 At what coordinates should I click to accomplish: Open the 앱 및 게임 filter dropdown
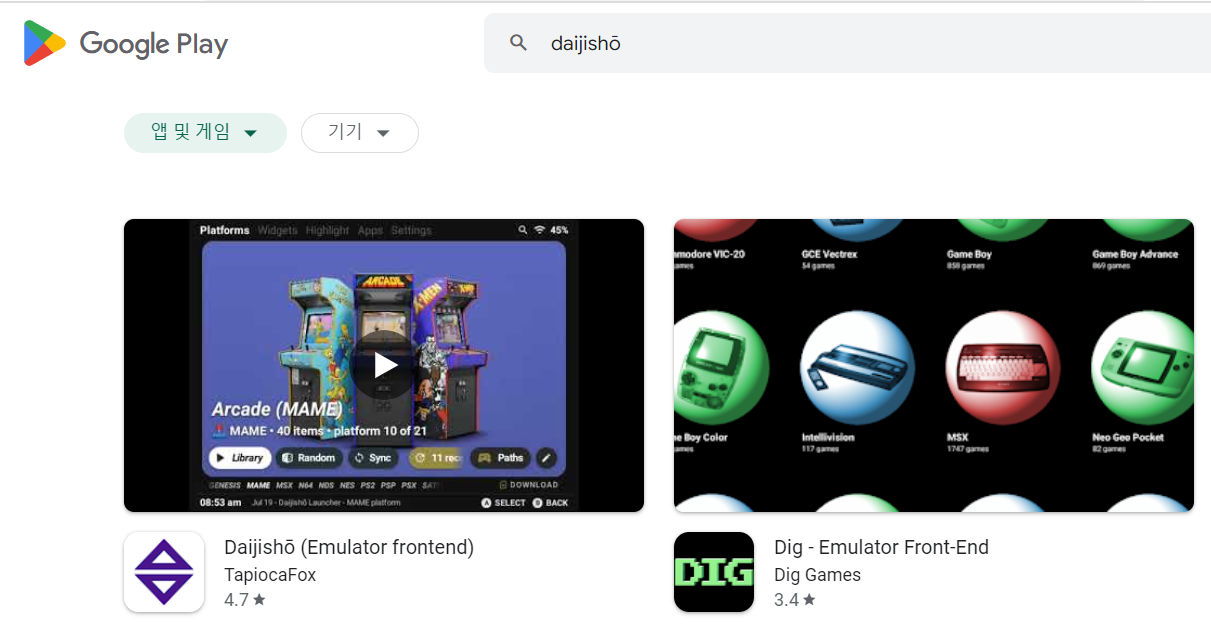coord(205,133)
